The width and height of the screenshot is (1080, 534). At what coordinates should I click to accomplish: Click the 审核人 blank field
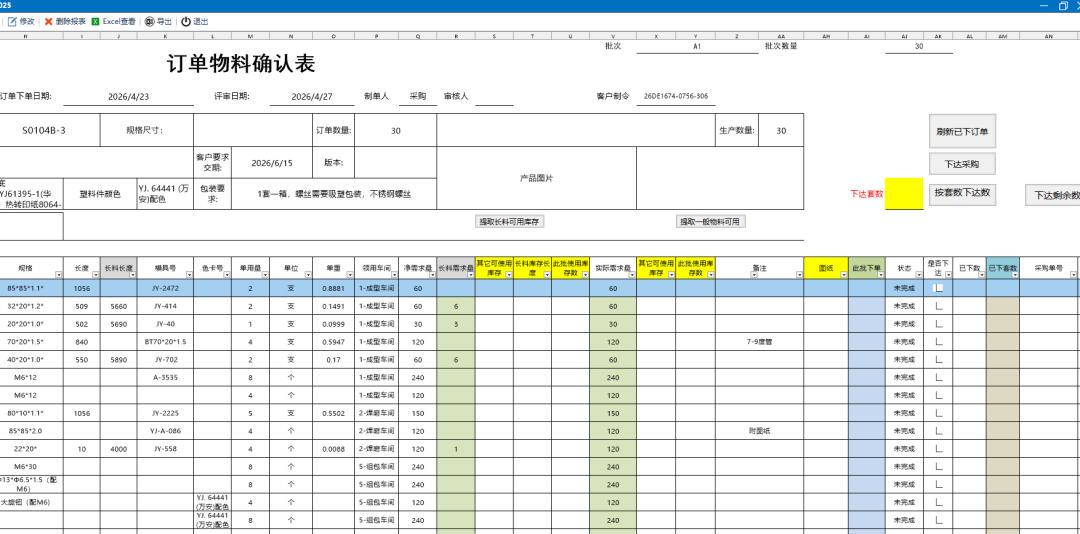(494, 96)
